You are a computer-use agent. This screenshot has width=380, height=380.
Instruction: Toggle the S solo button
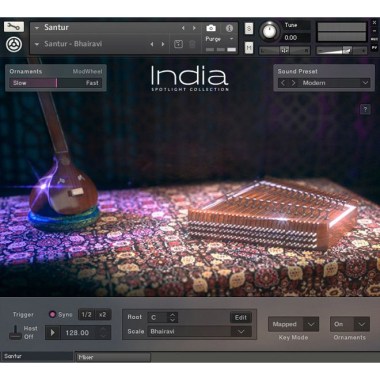pyautogui.click(x=249, y=29)
